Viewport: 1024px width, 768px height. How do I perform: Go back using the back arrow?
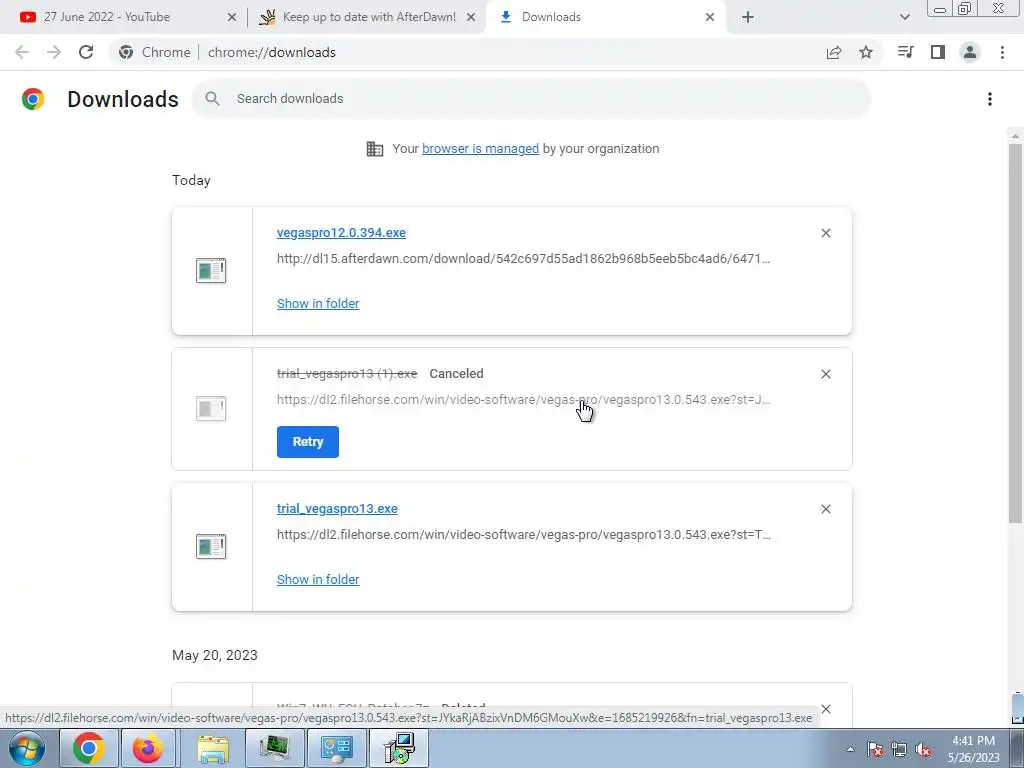coord(22,52)
